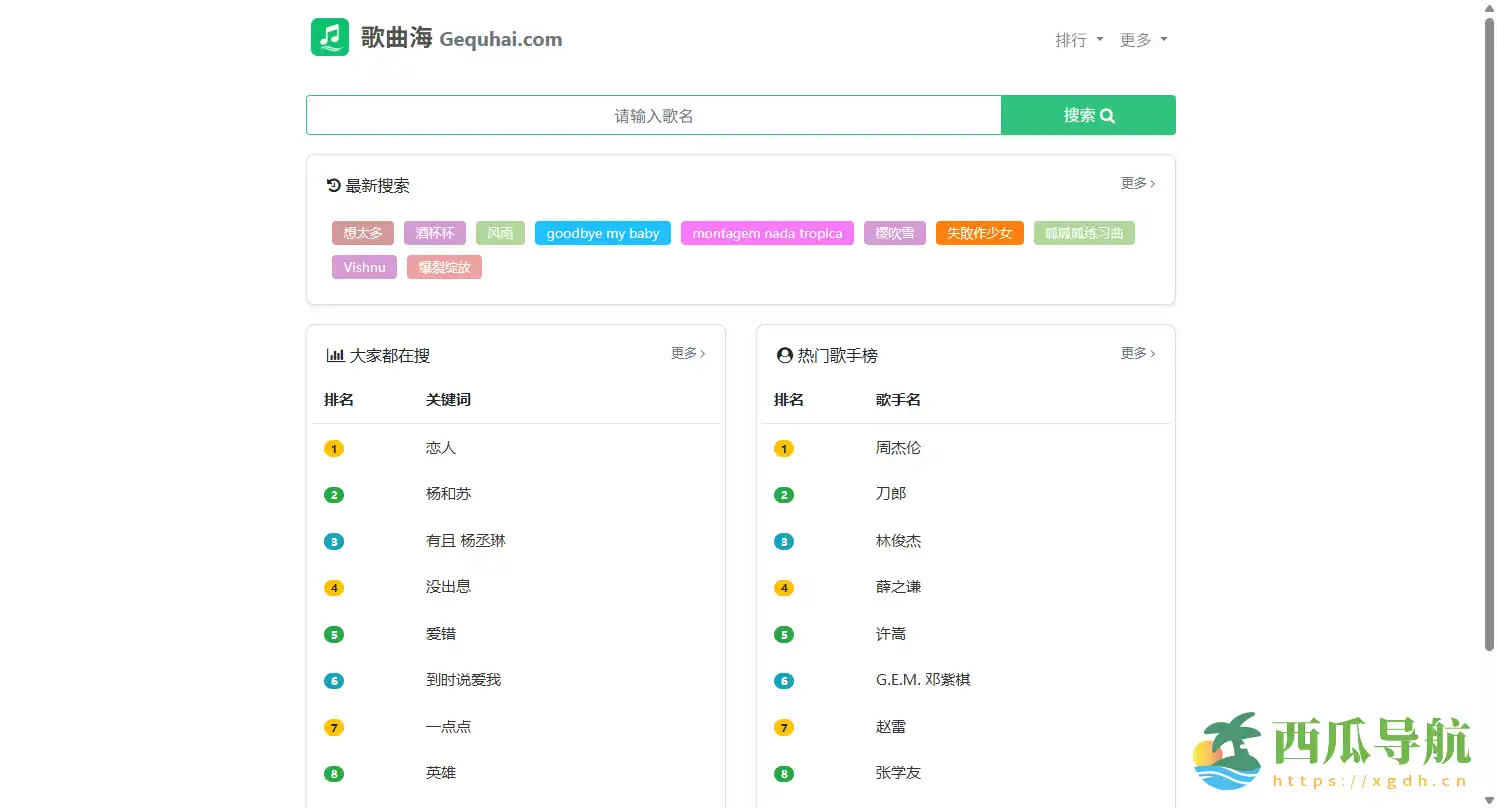The width and height of the screenshot is (1497, 808).
Task: Click the user icon beside 热门歌手榜
Action: click(x=785, y=355)
